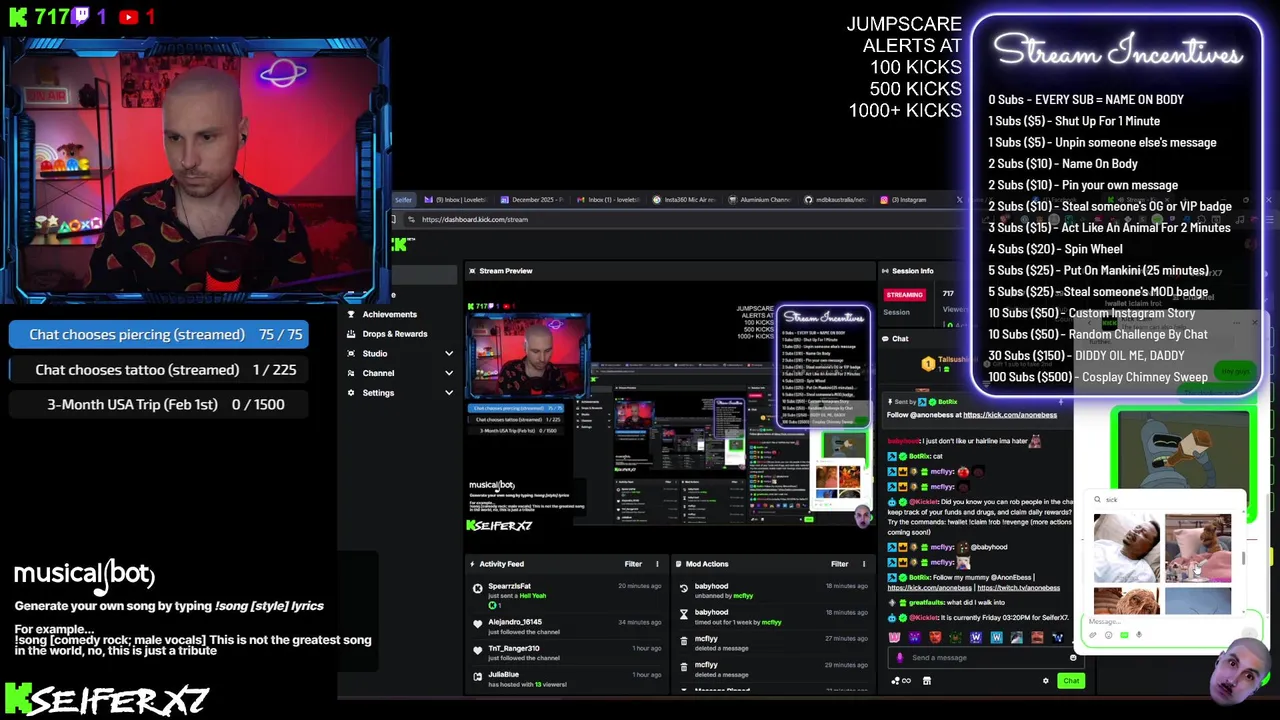Click the Settings gear in sidebar
The width and height of the screenshot is (1280, 720).
pos(351,393)
